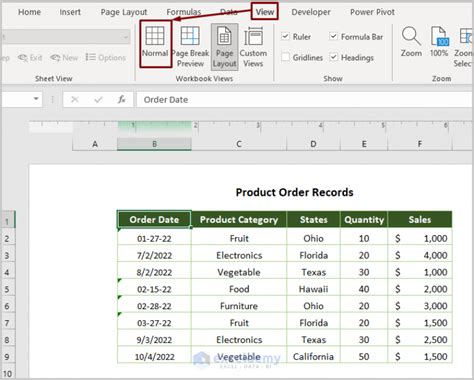
Task: Open the sheet view selector dropdown
Action: click(126, 37)
